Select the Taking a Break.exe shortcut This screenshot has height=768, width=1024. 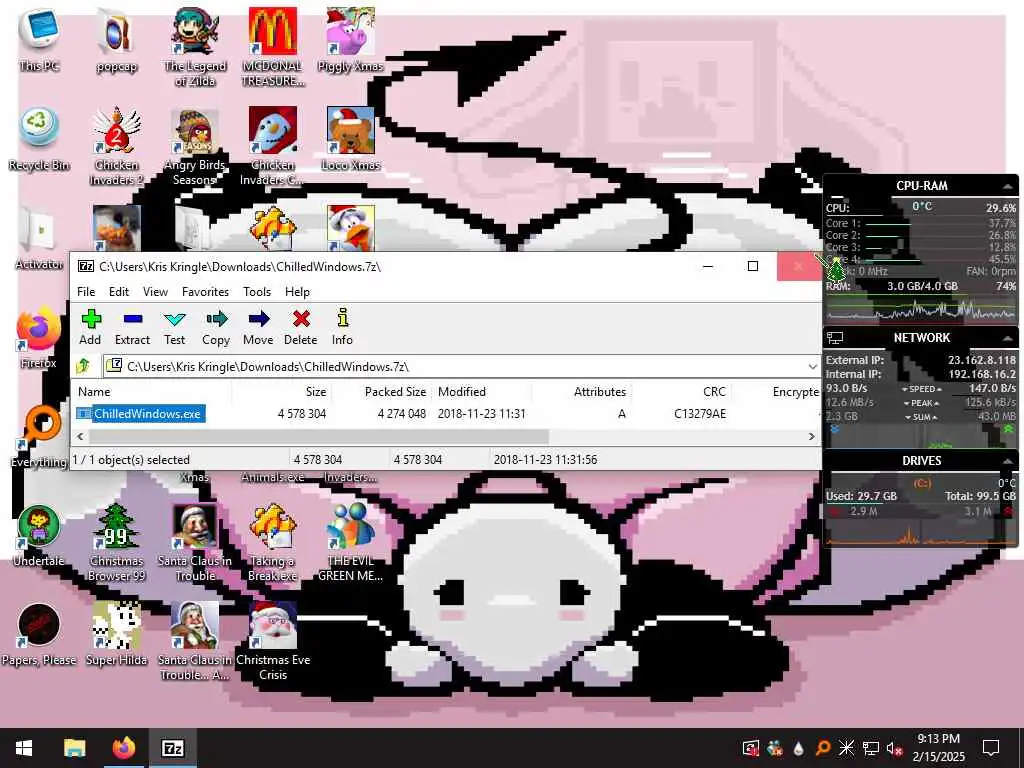click(x=273, y=542)
